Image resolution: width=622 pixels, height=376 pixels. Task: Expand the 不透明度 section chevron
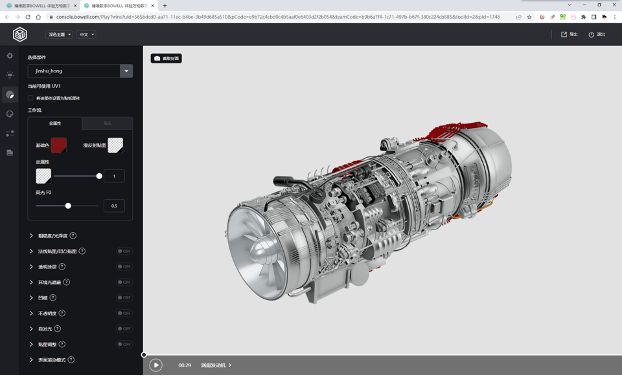31,313
